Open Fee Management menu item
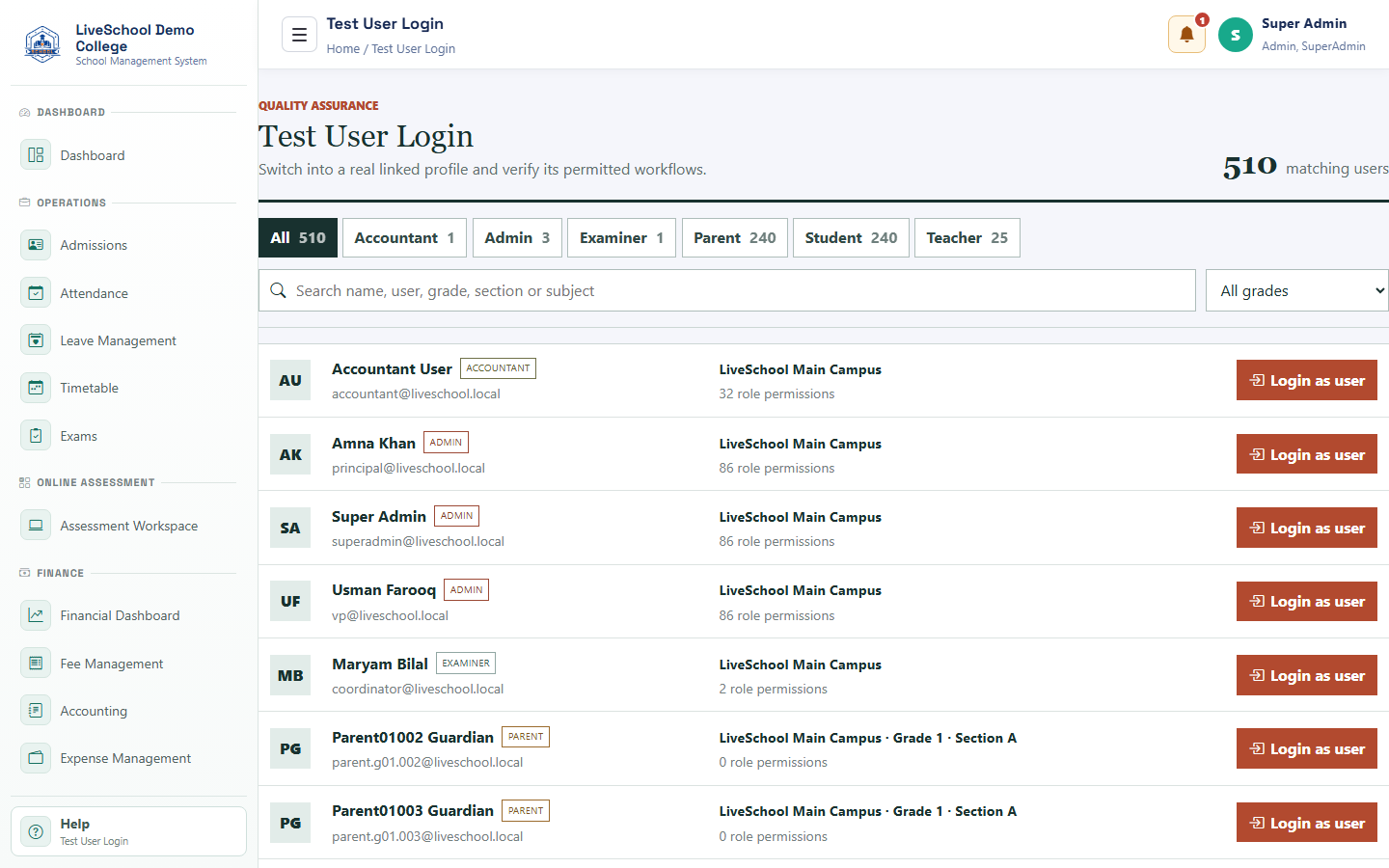 click(128, 664)
